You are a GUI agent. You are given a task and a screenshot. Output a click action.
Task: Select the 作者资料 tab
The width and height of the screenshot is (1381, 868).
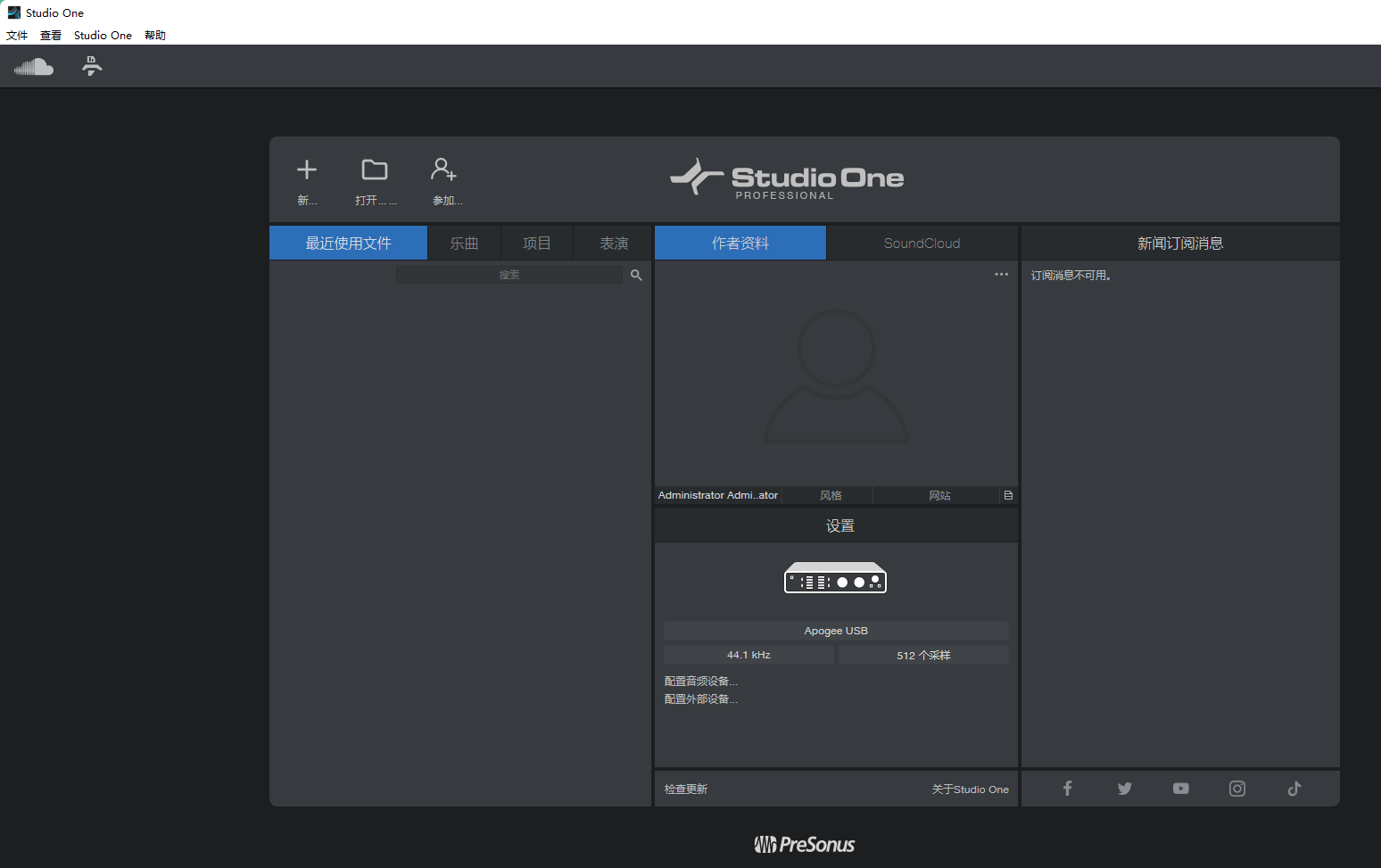tap(740, 243)
